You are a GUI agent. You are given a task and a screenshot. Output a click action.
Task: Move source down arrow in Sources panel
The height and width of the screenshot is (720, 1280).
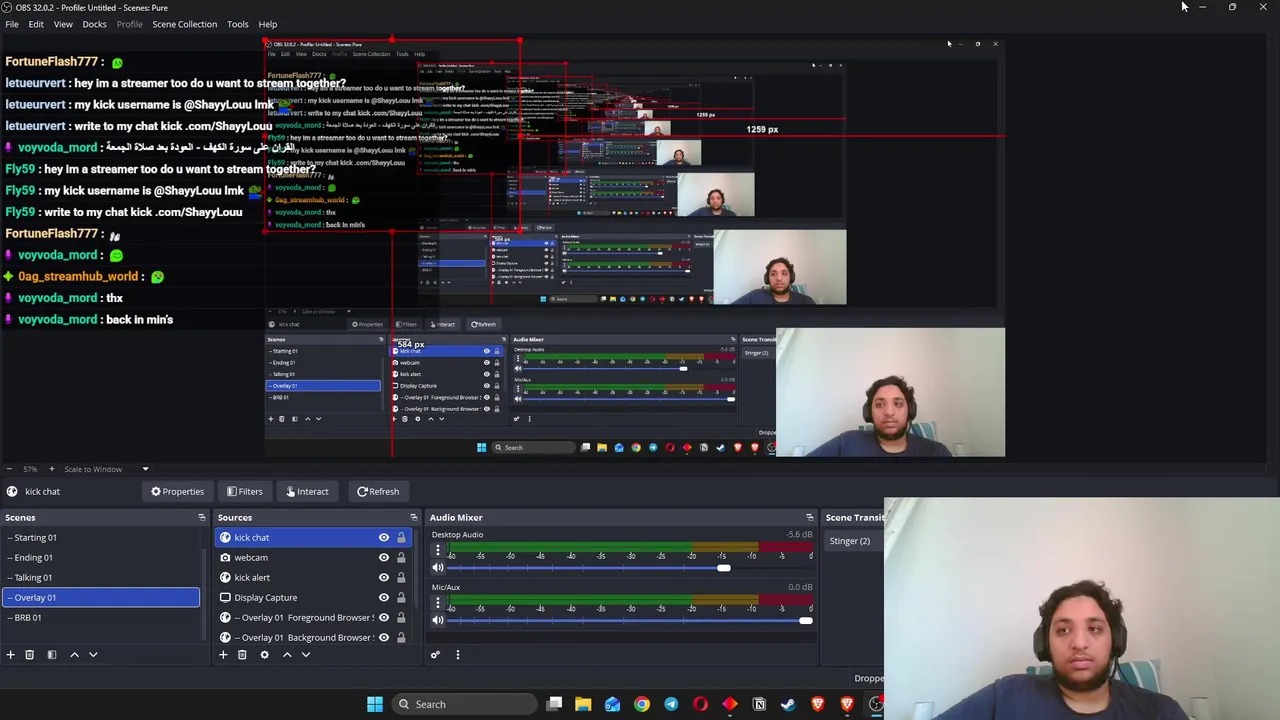pos(306,655)
